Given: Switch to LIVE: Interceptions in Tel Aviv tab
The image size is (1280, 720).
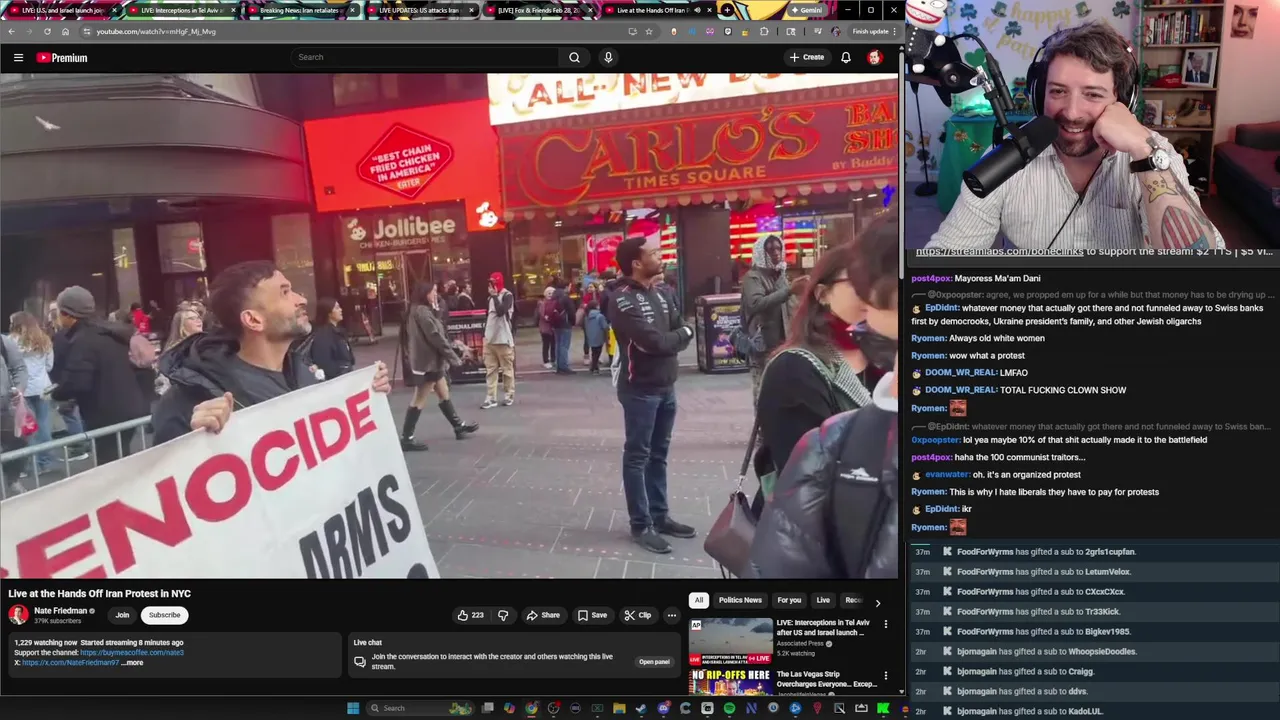Looking at the screenshot, I should click(x=181, y=10).
